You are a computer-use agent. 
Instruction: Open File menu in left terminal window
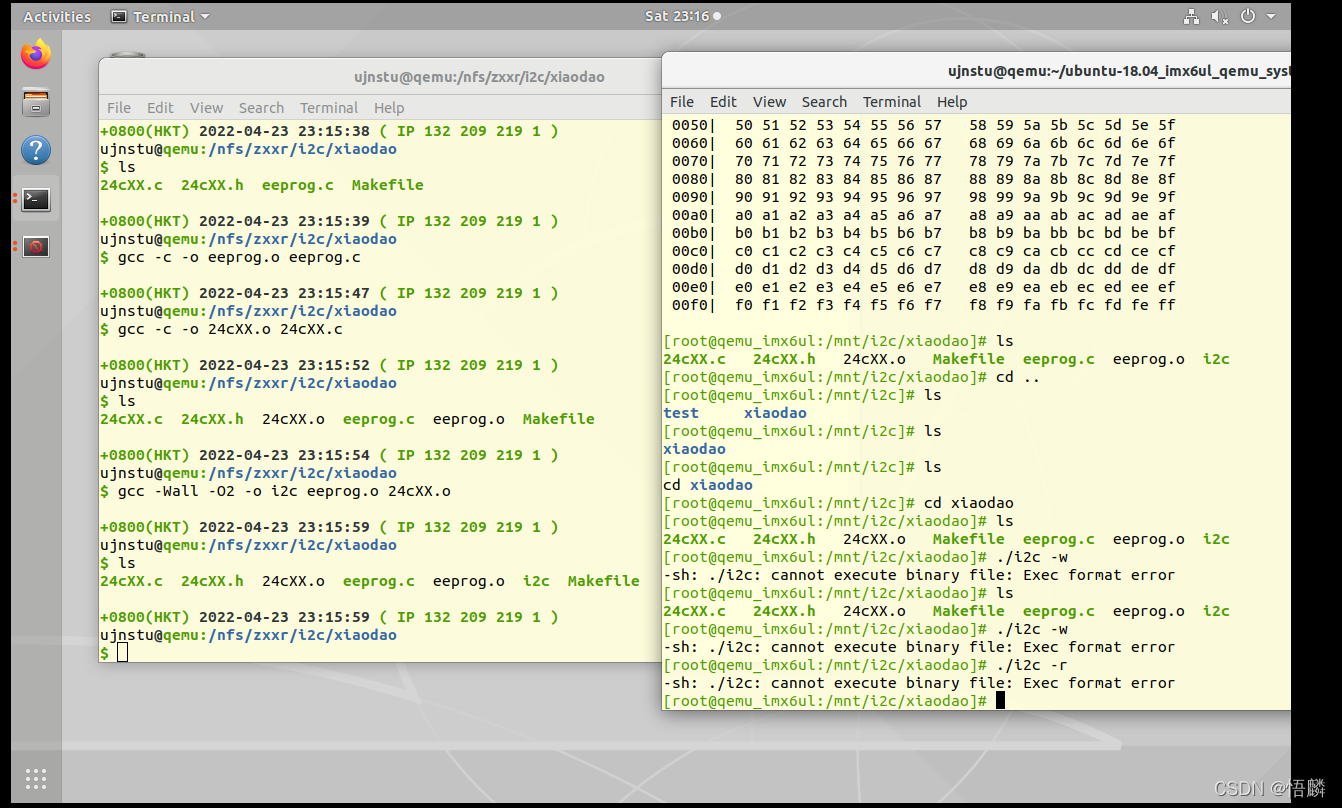(119, 108)
